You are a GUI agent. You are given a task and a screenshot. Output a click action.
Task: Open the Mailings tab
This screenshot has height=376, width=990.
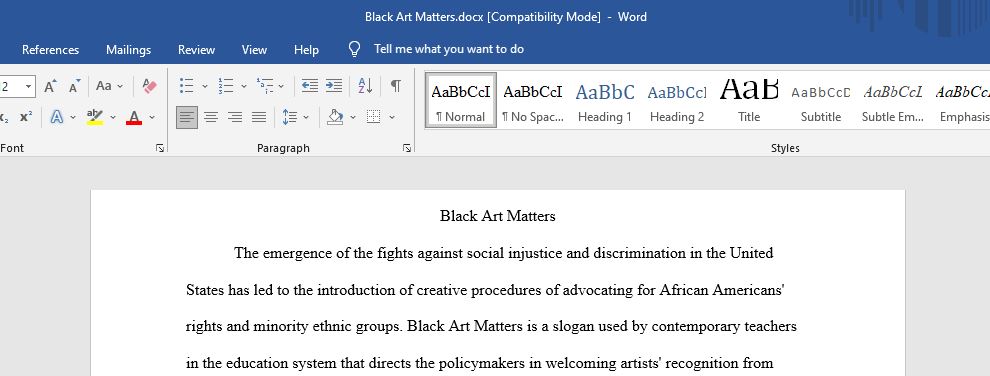coord(129,50)
